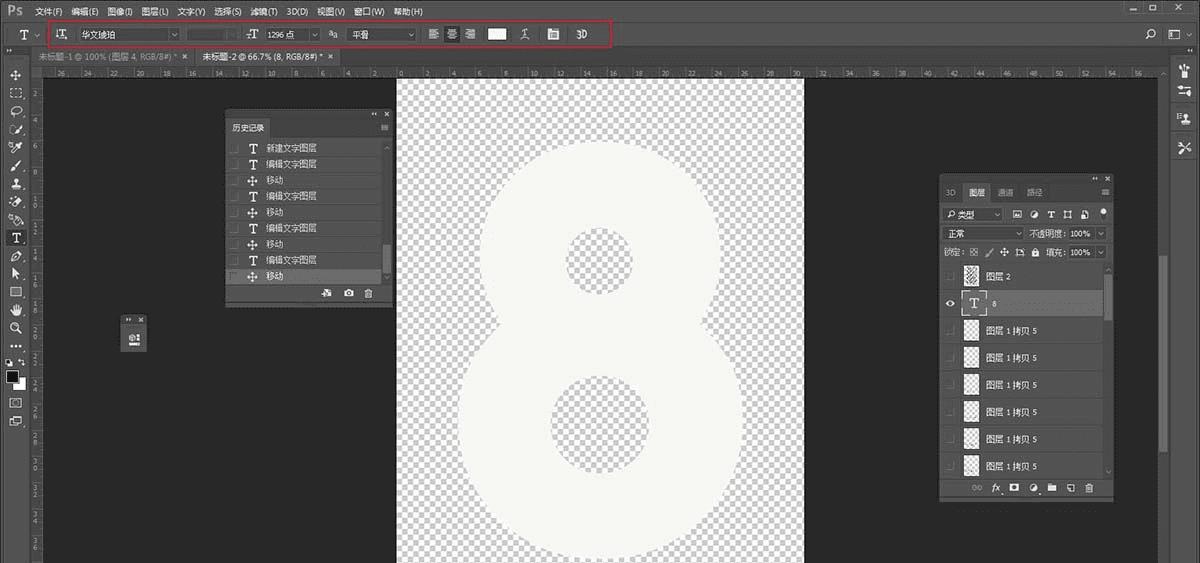The image size is (1200, 563).
Task: Click camera icon to create new snapshot
Action: (x=348, y=293)
